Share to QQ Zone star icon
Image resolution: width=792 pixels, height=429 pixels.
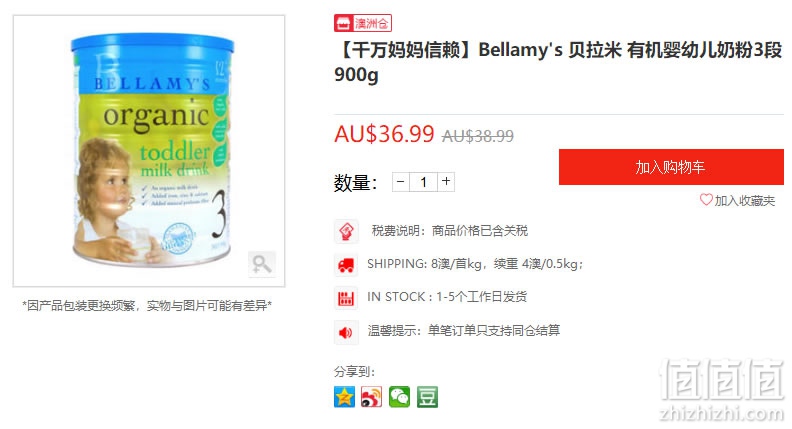point(344,397)
